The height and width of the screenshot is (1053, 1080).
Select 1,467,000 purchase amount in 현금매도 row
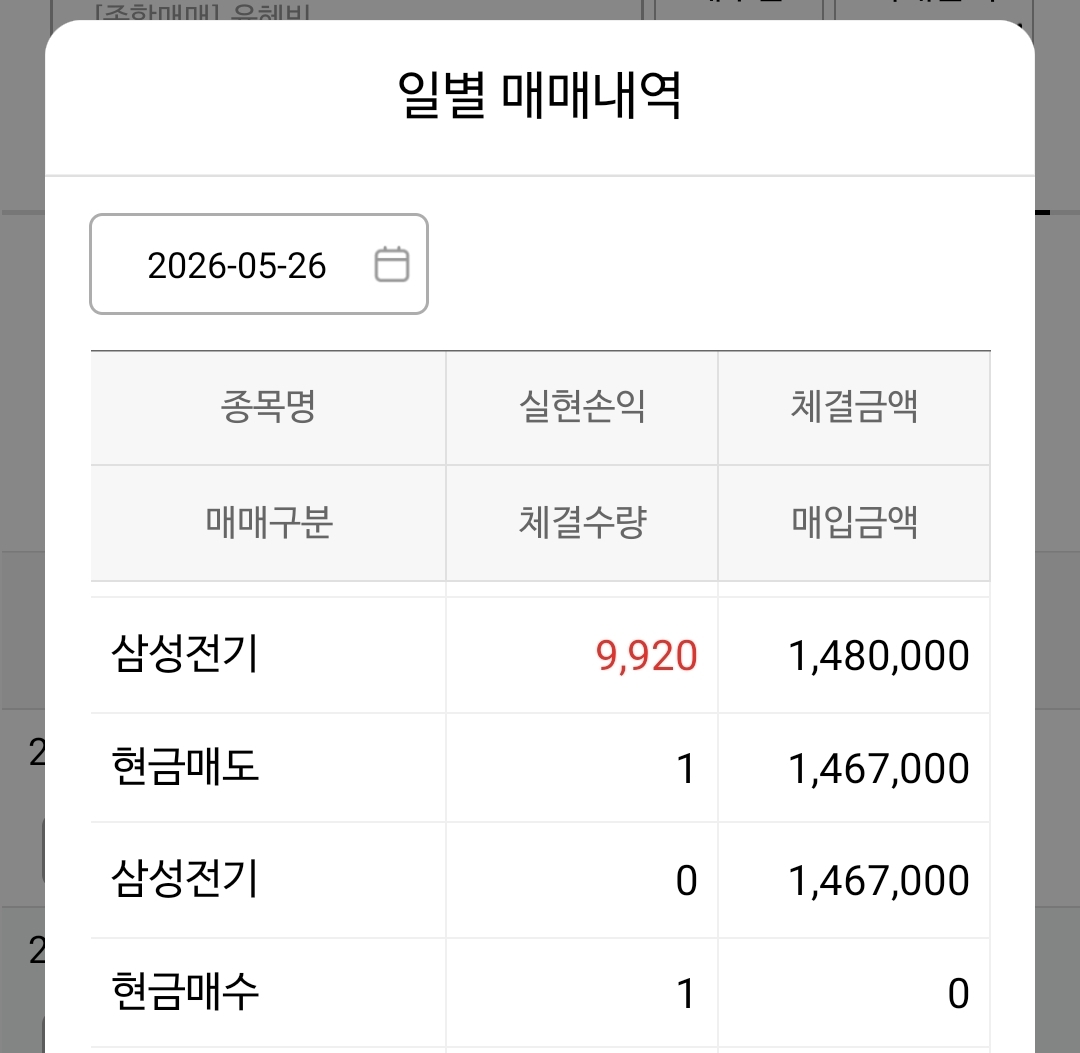click(x=878, y=768)
